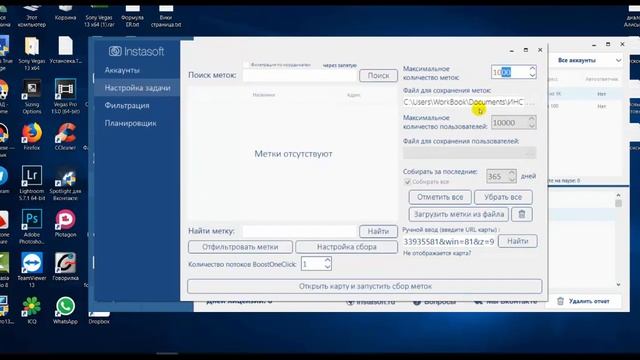Increase the Собирать за последние days value
This screenshot has height=360, width=640.
[512, 173]
